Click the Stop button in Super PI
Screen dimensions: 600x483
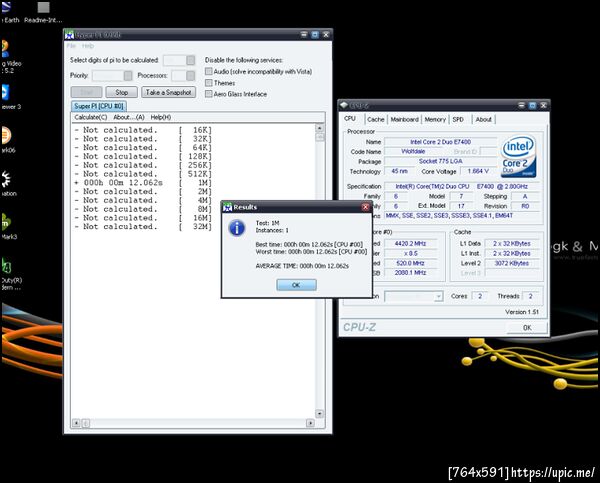click(122, 92)
